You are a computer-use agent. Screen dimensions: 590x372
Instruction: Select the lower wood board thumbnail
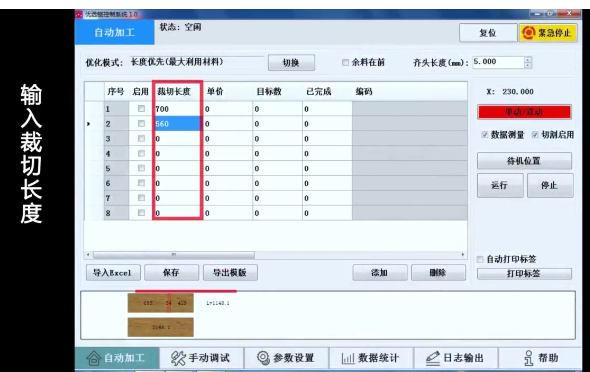point(161,327)
